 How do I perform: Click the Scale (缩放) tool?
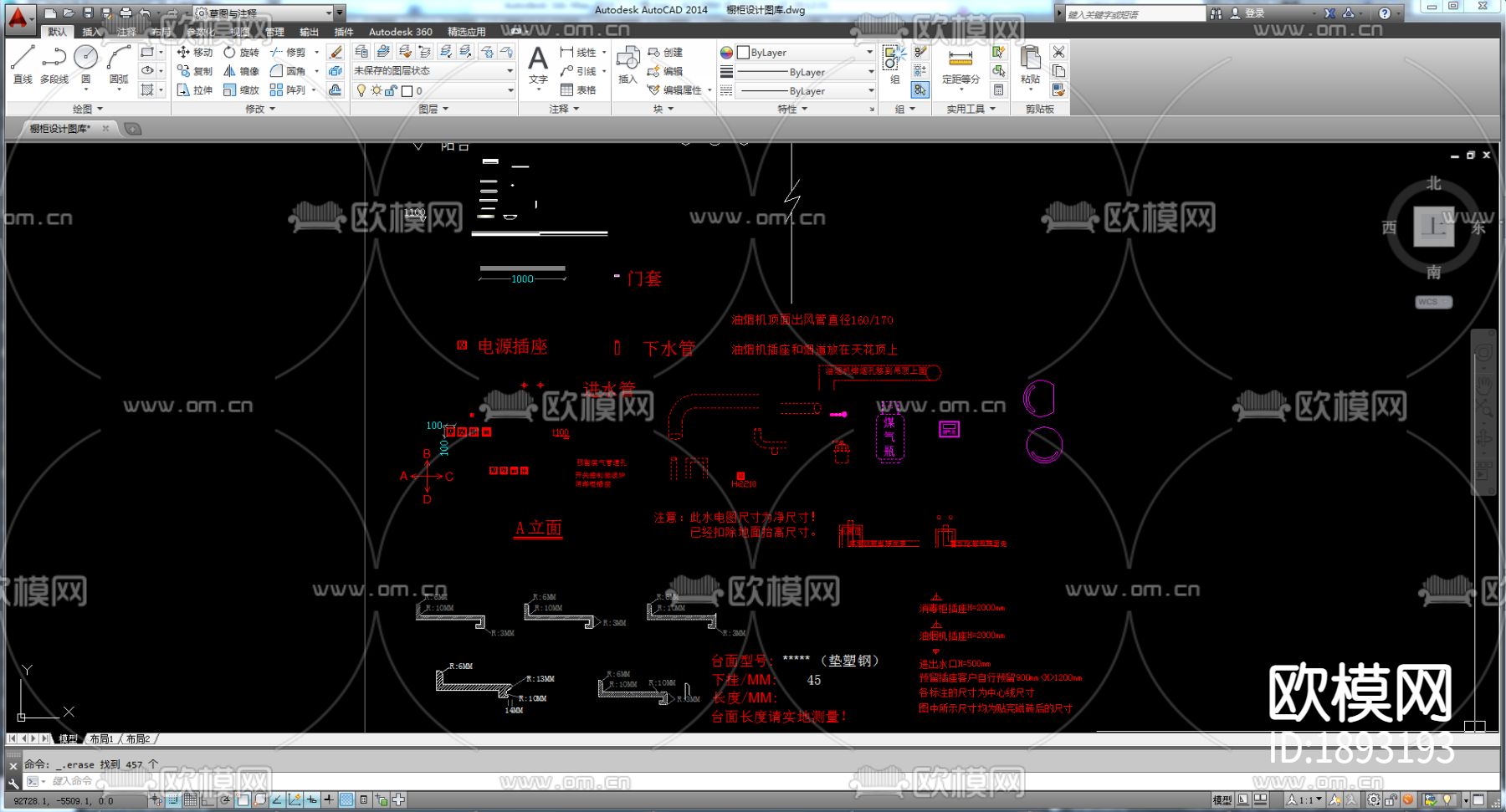point(241,89)
